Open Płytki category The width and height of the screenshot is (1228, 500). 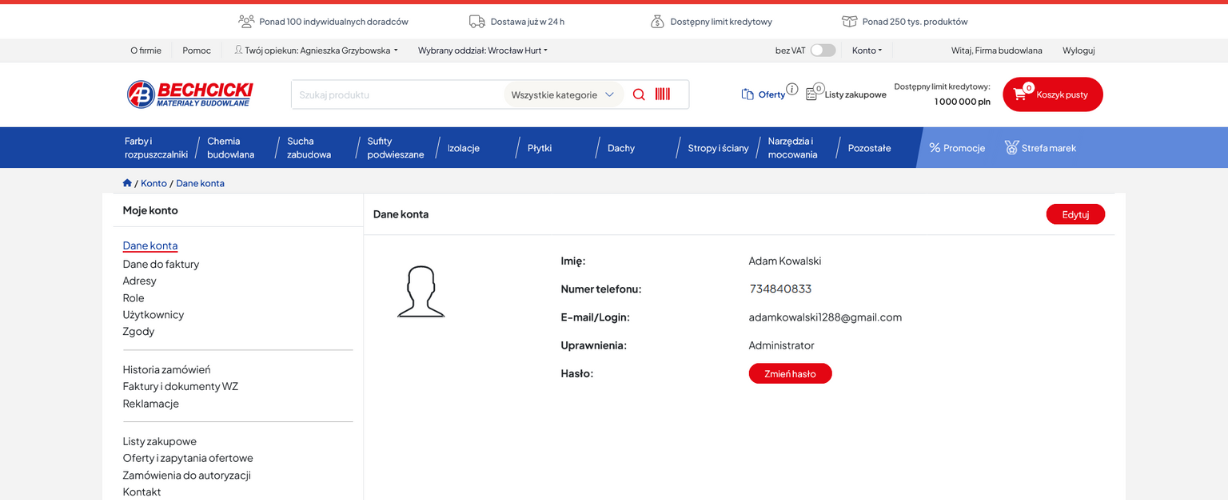pos(539,148)
